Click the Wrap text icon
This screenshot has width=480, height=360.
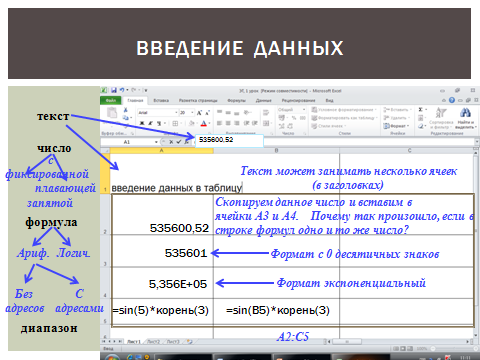click(266, 113)
